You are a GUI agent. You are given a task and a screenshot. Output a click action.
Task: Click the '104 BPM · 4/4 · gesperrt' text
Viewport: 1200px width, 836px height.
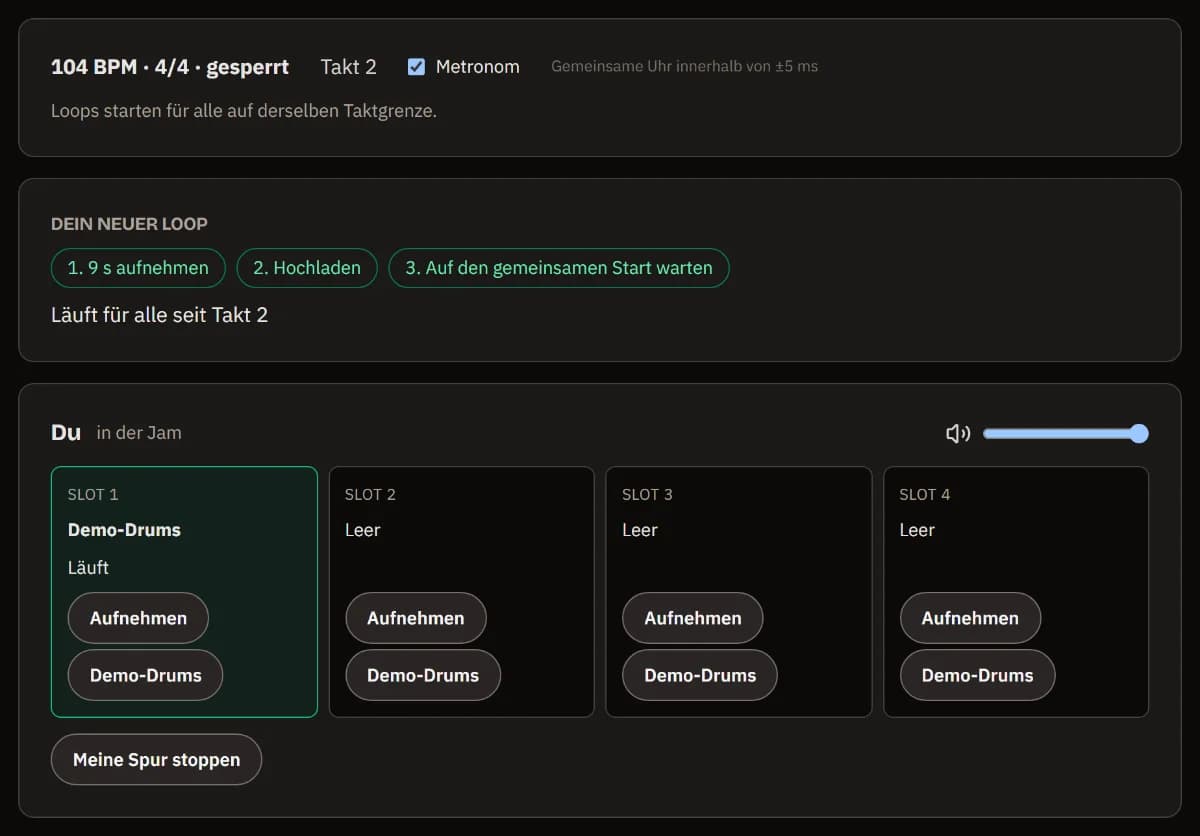pos(170,67)
